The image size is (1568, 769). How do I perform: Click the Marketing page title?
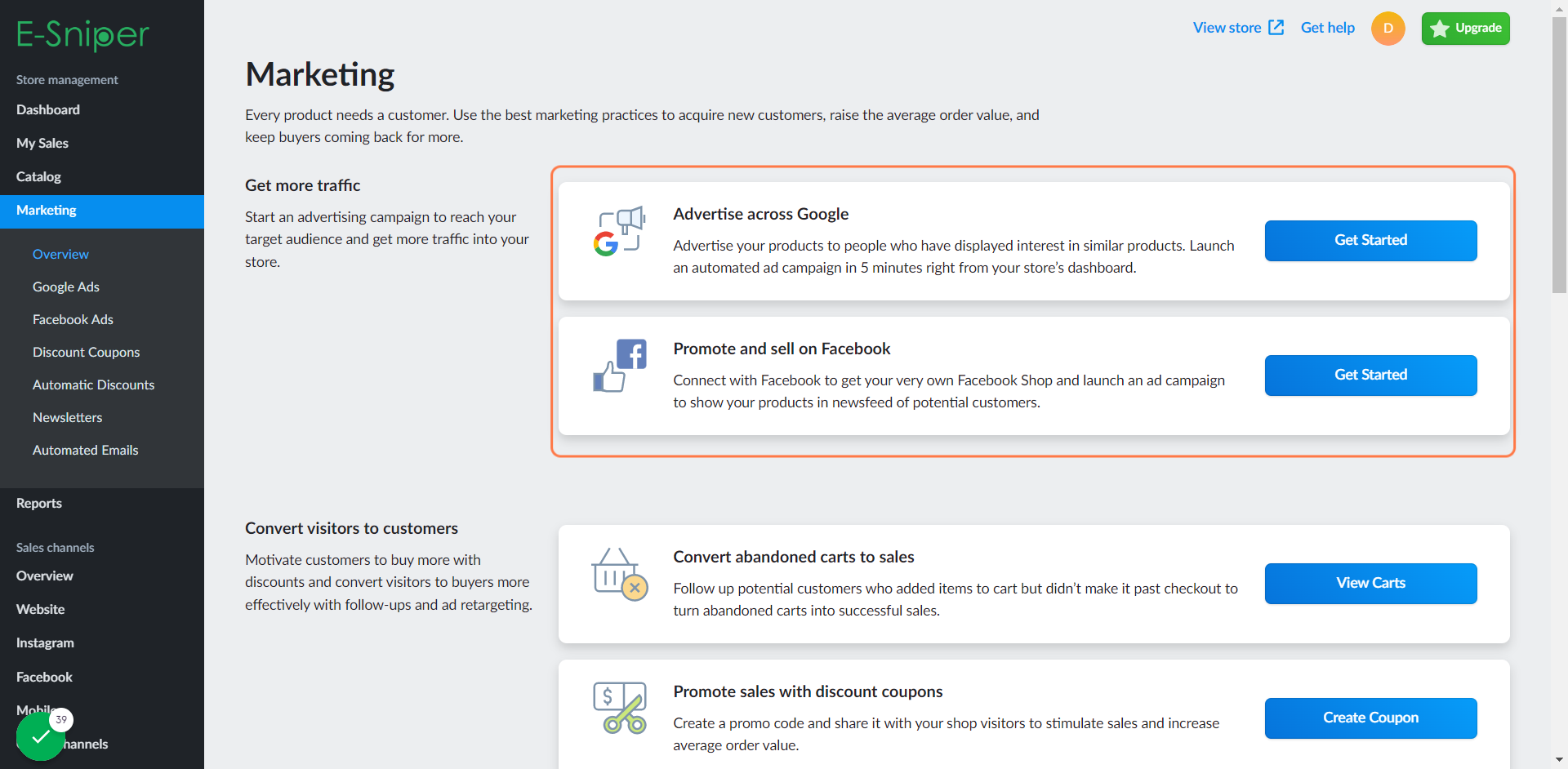tap(319, 74)
